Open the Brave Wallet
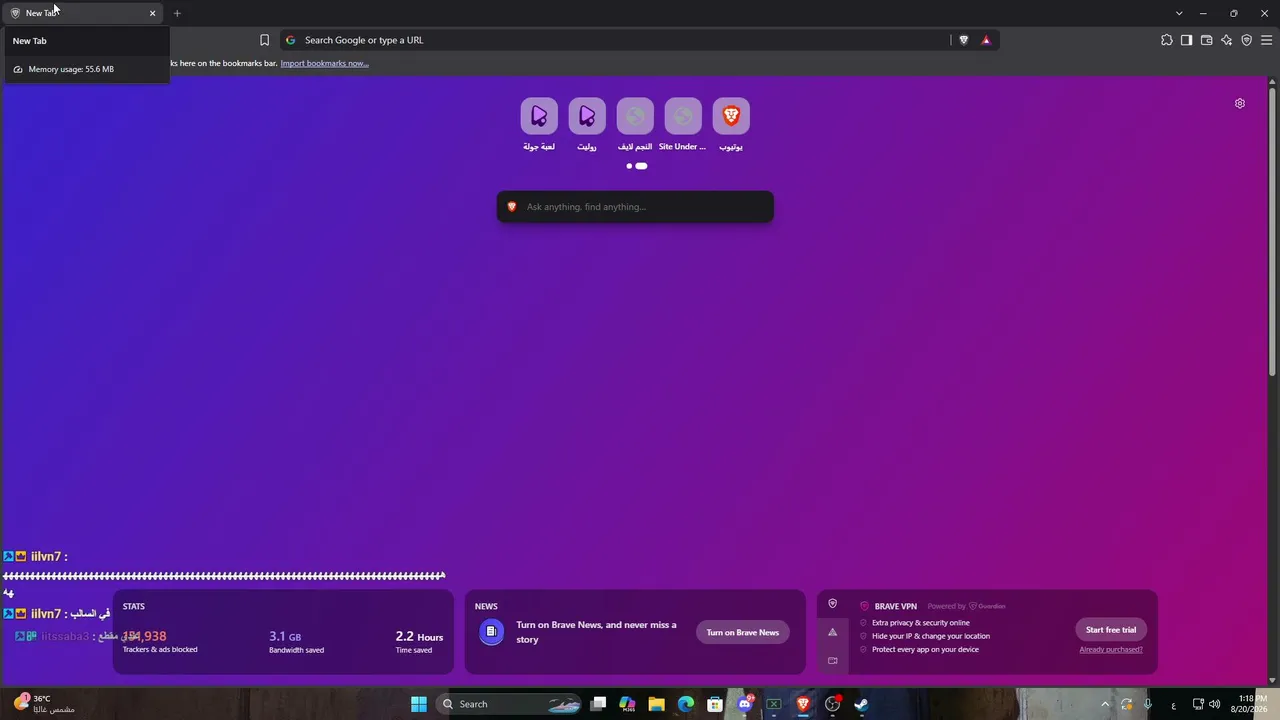Image resolution: width=1280 pixels, height=720 pixels. 1206,40
